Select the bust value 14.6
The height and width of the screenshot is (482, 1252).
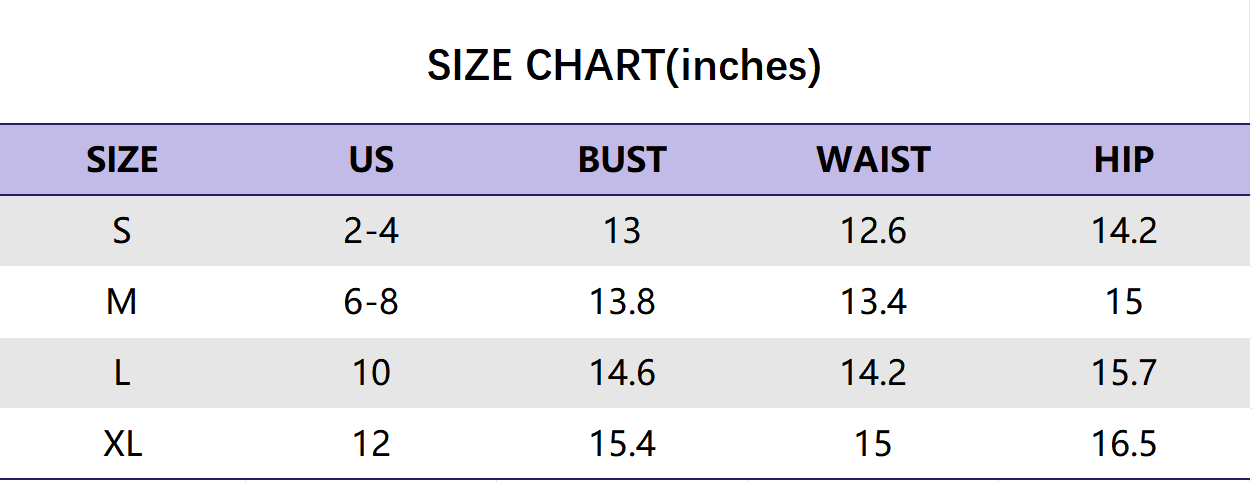[622, 373]
